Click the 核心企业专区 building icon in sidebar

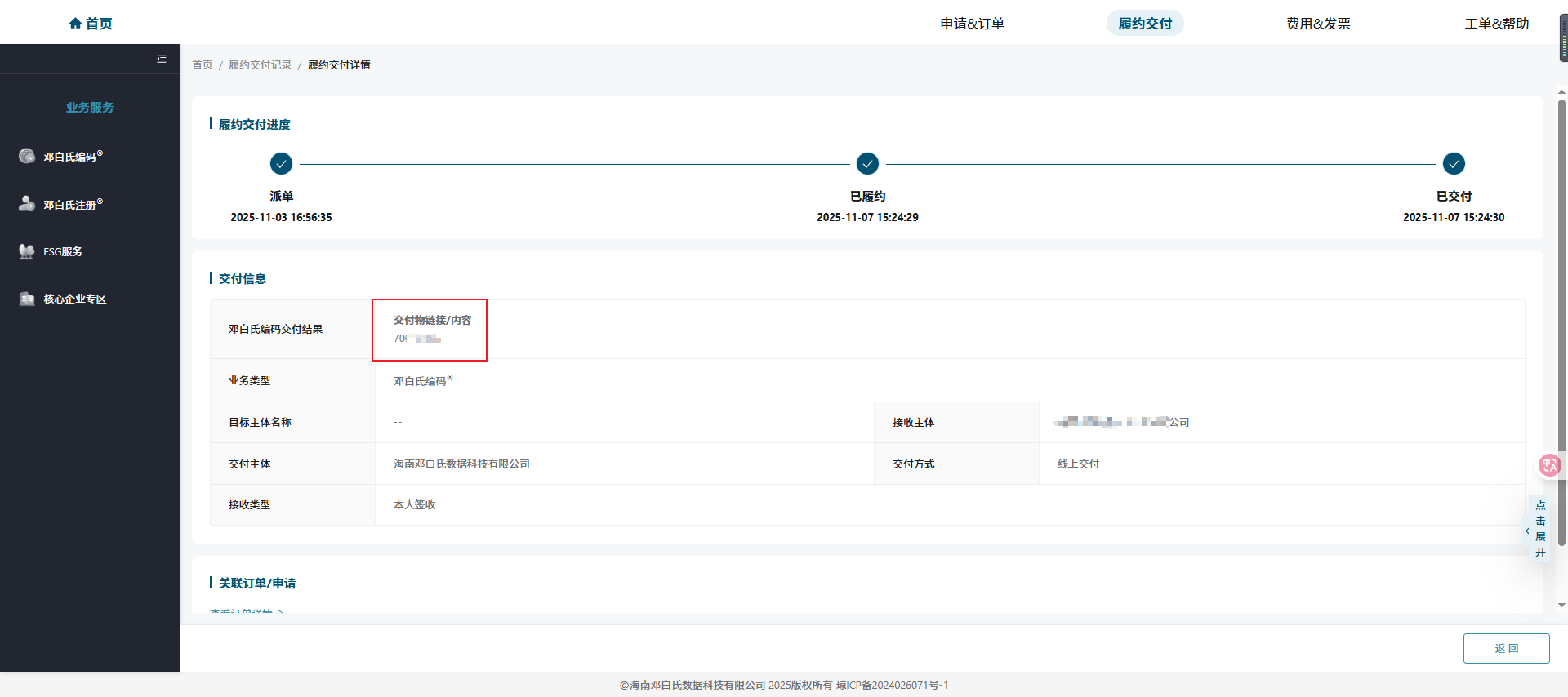pos(27,299)
